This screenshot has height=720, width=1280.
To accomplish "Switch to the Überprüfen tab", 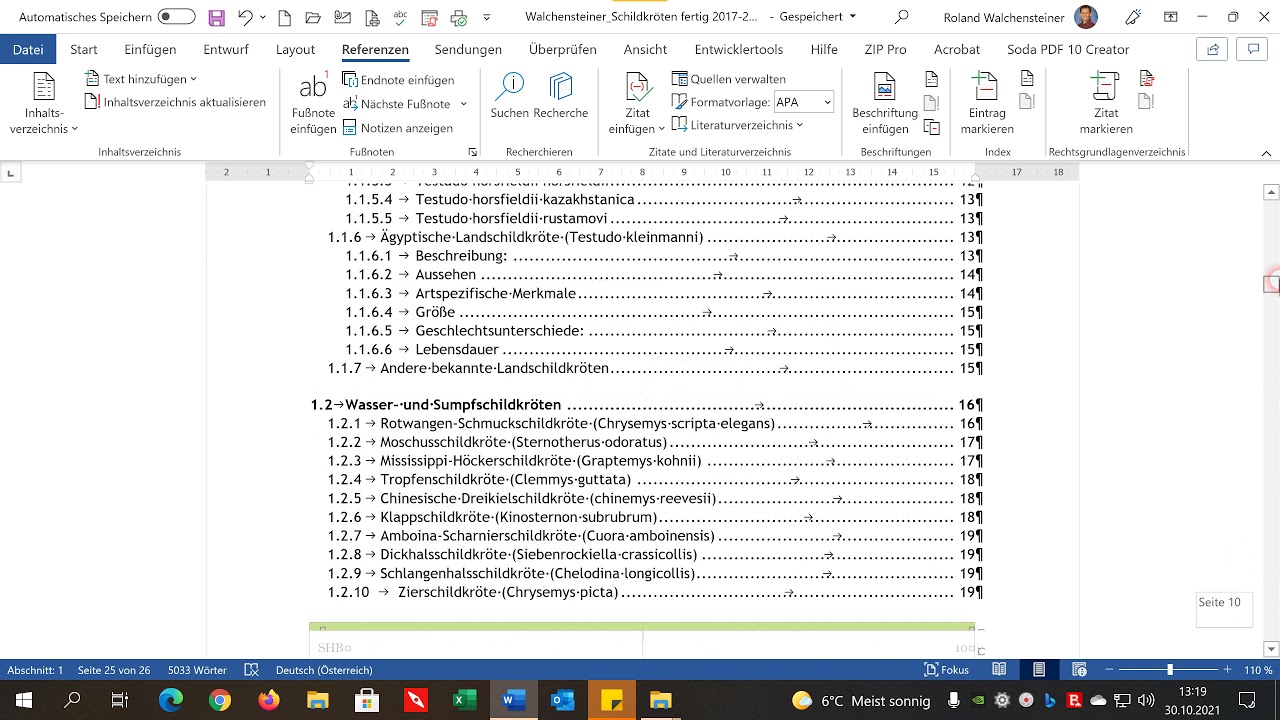I will [x=562, y=49].
